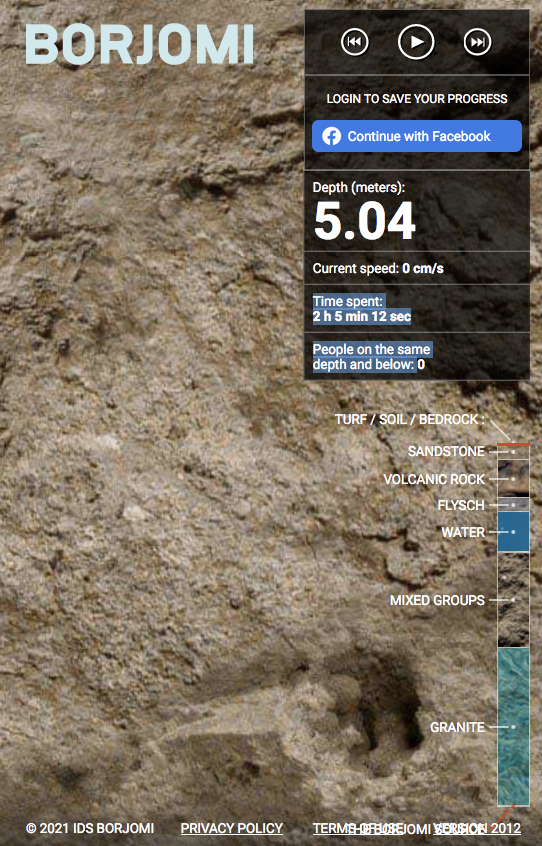Image resolution: width=542 pixels, height=846 pixels.
Task: Open the Privacy Policy link
Action: [231, 828]
